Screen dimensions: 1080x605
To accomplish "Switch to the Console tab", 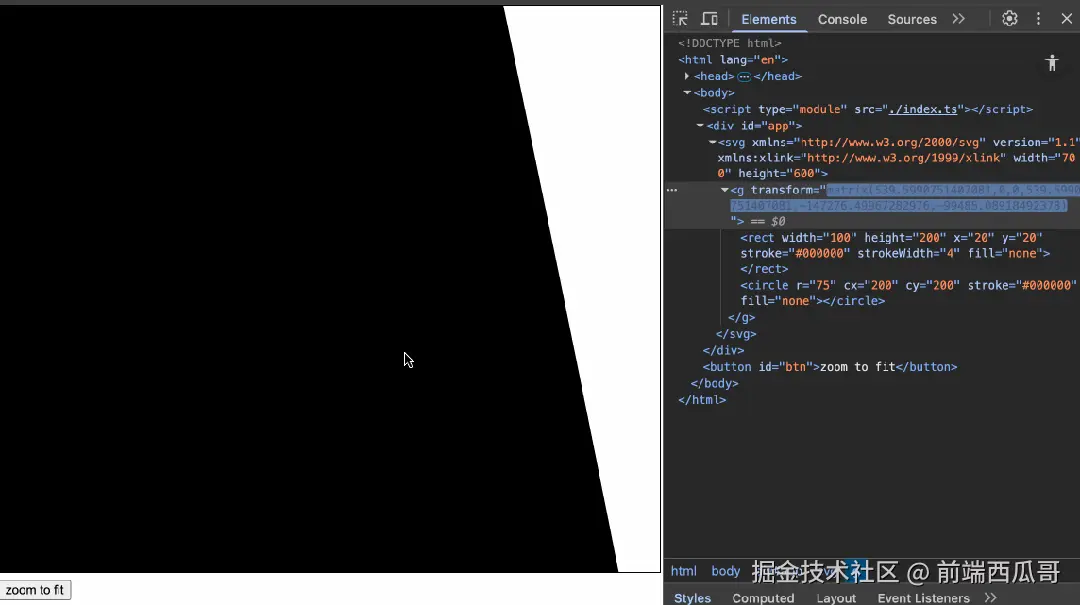I will [x=842, y=19].
